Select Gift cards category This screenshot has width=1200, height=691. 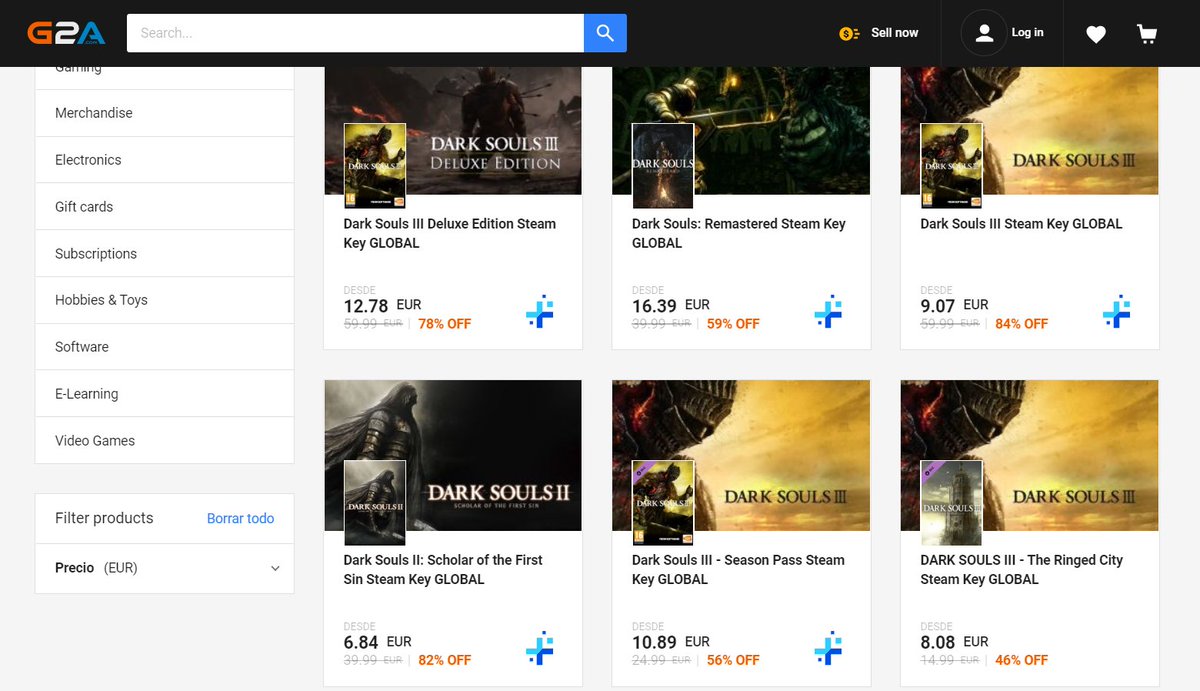(165, 207)
